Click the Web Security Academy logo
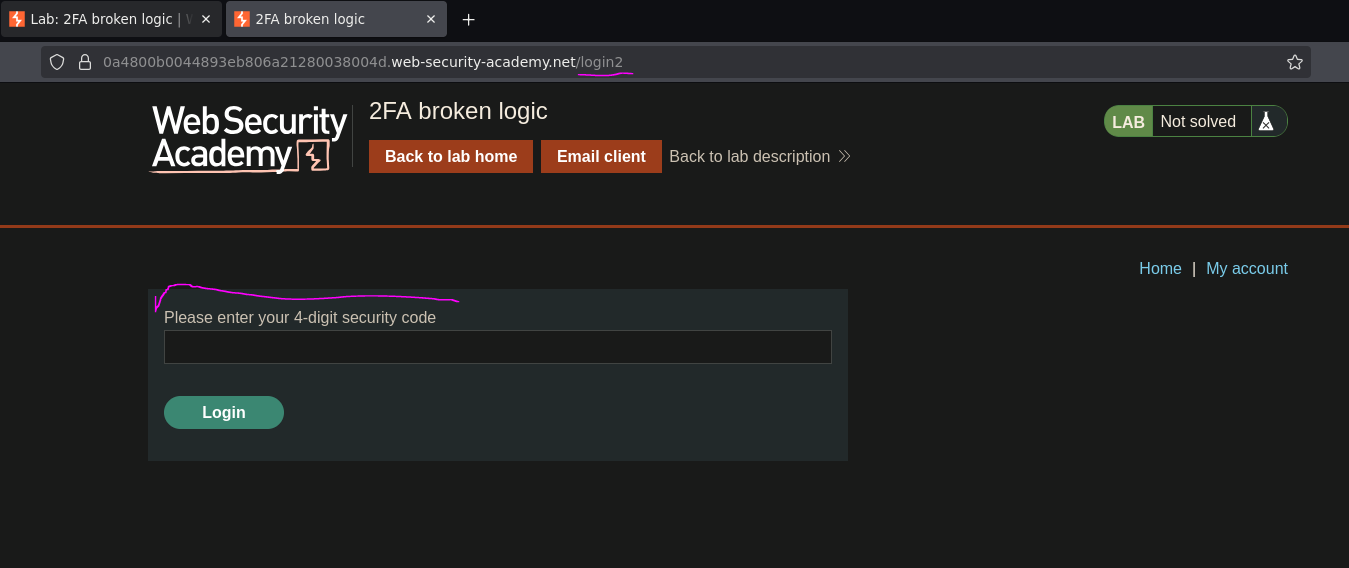Screen dimensions: 1349x568 (249, 139)
